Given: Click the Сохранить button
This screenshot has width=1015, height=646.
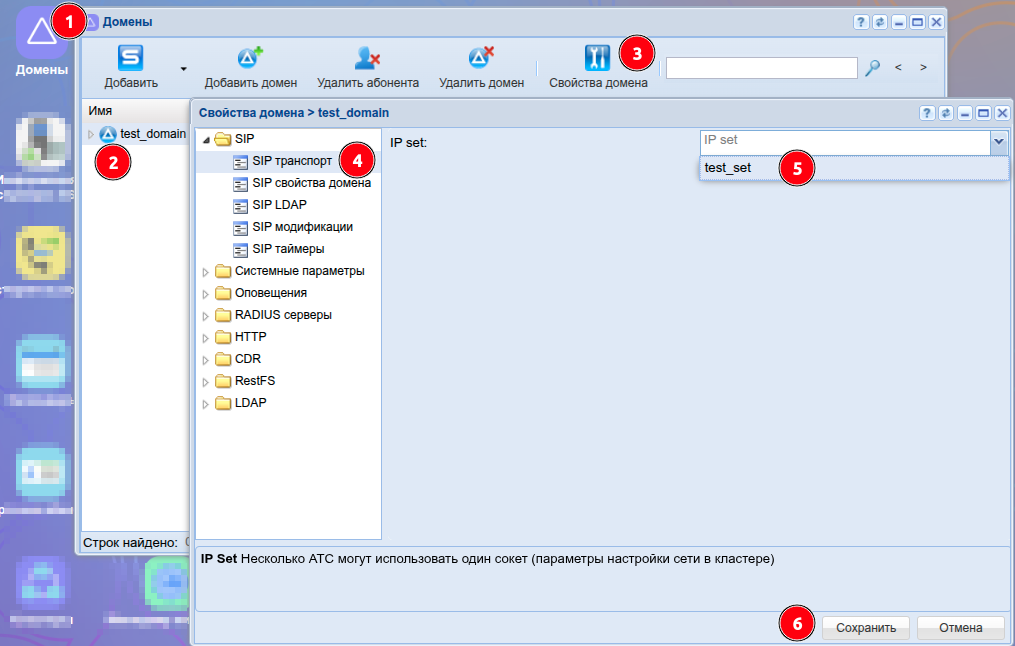Looking at the screenshot, I should (x=865, y=628).
